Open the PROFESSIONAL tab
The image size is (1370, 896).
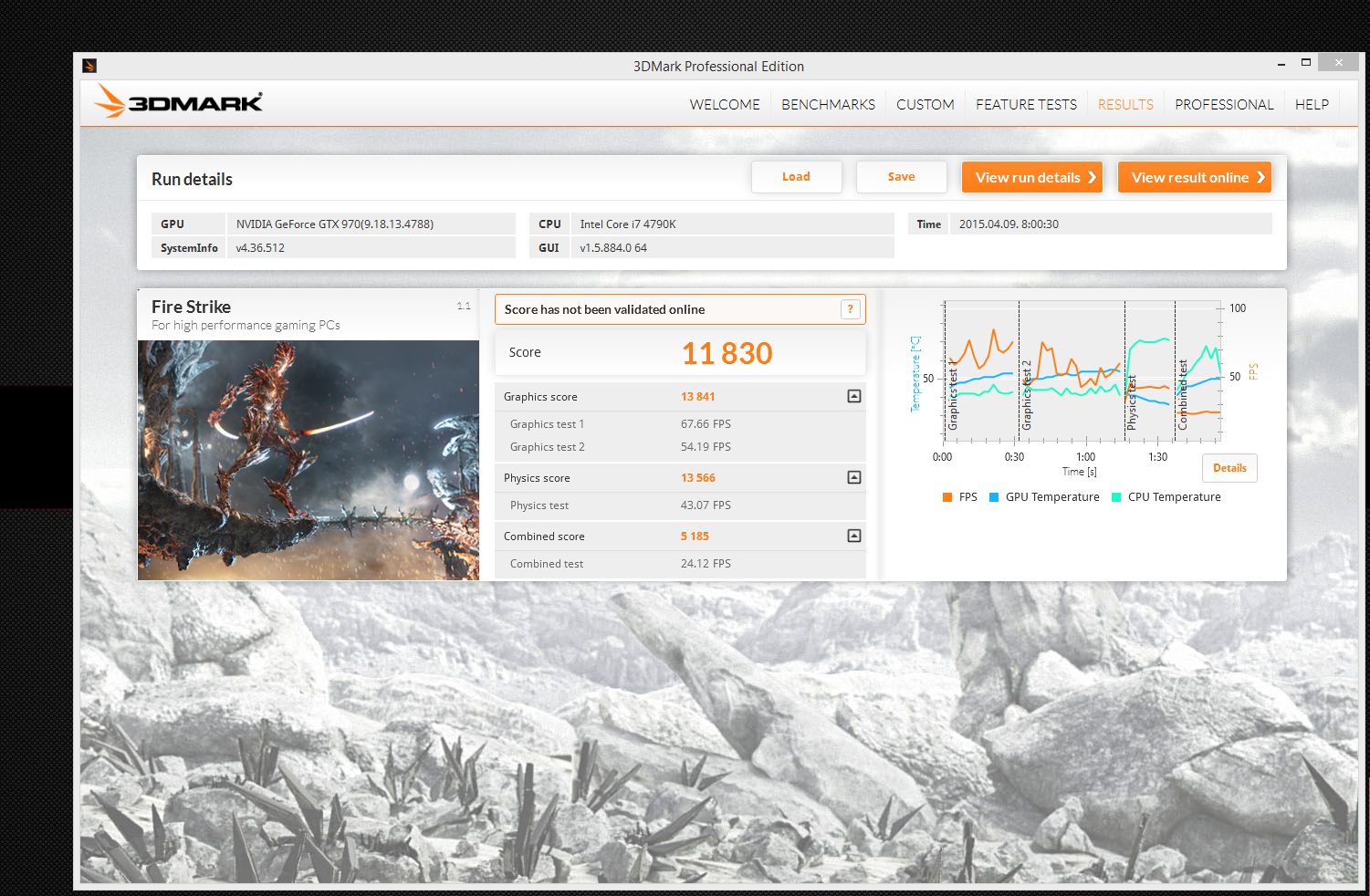tap(1224, 104)
